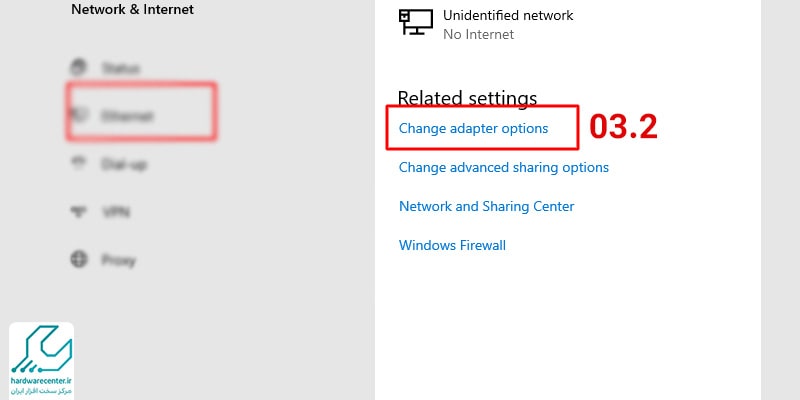
Task: Click the Proxy globe icon in sidebar
Action: 79,260
